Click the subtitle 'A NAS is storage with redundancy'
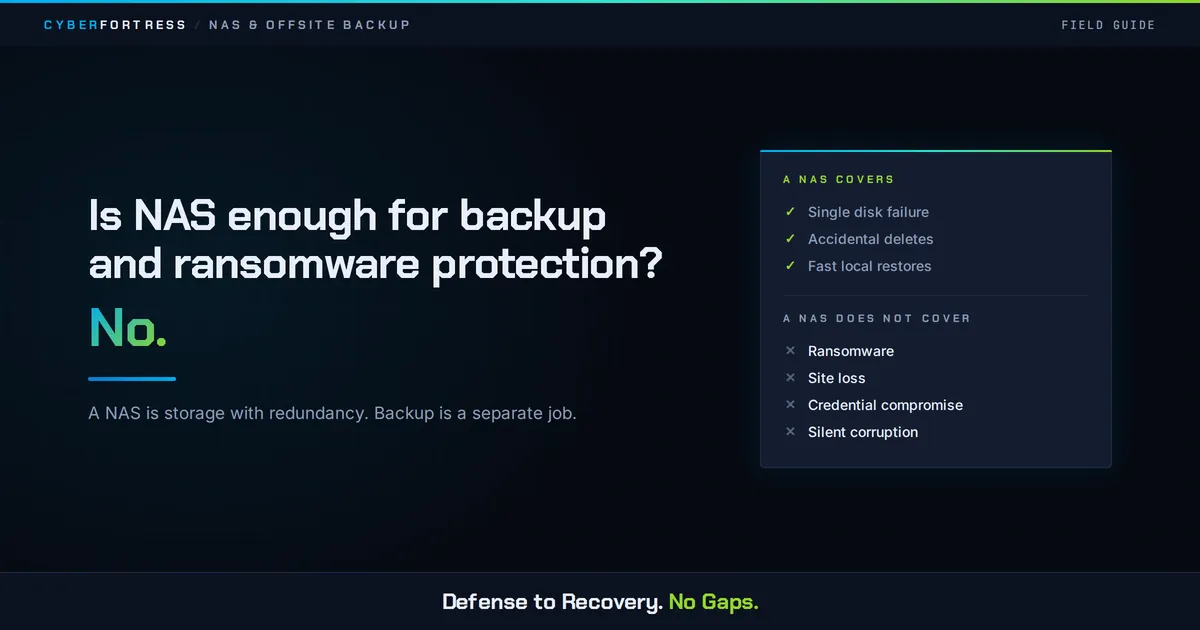This screenshot has width=1200, height=630. [x=228, y=412]
